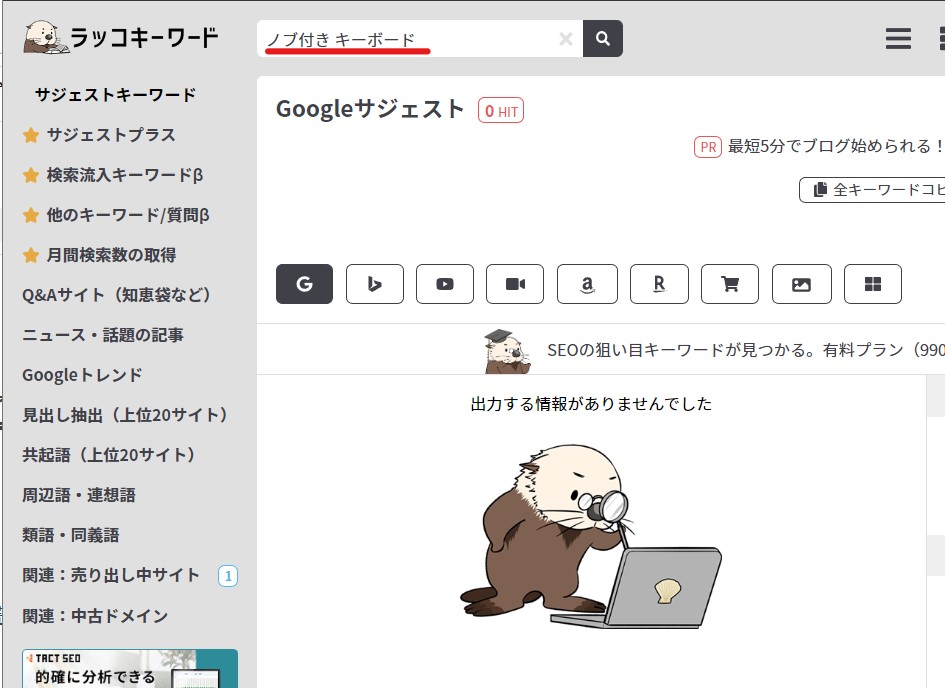
Task: Open Q&Aサイト（知恵袋など） in the sidebar
Action: coord(118,295)
